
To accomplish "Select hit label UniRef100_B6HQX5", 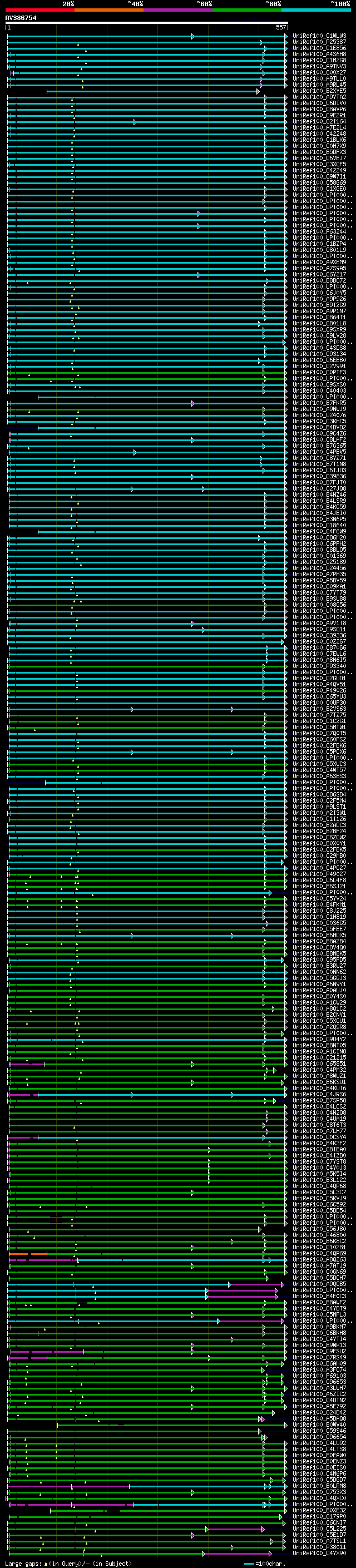I will (319, 935).
